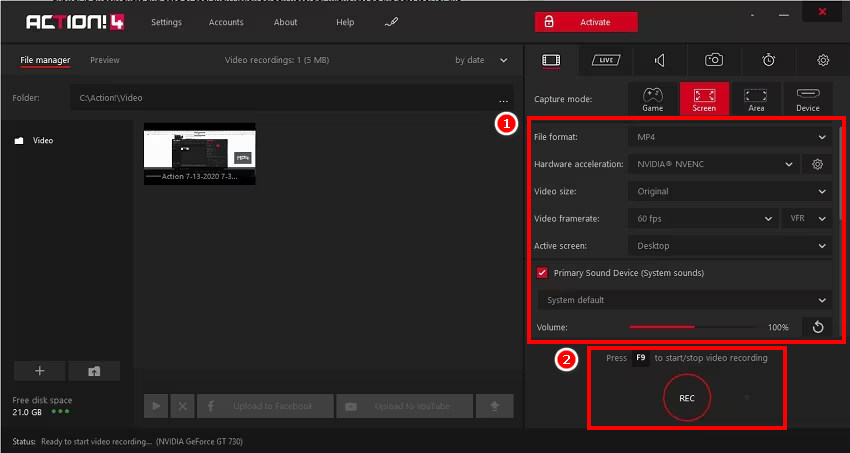Delete the selected recording with X

click(183, 406)
